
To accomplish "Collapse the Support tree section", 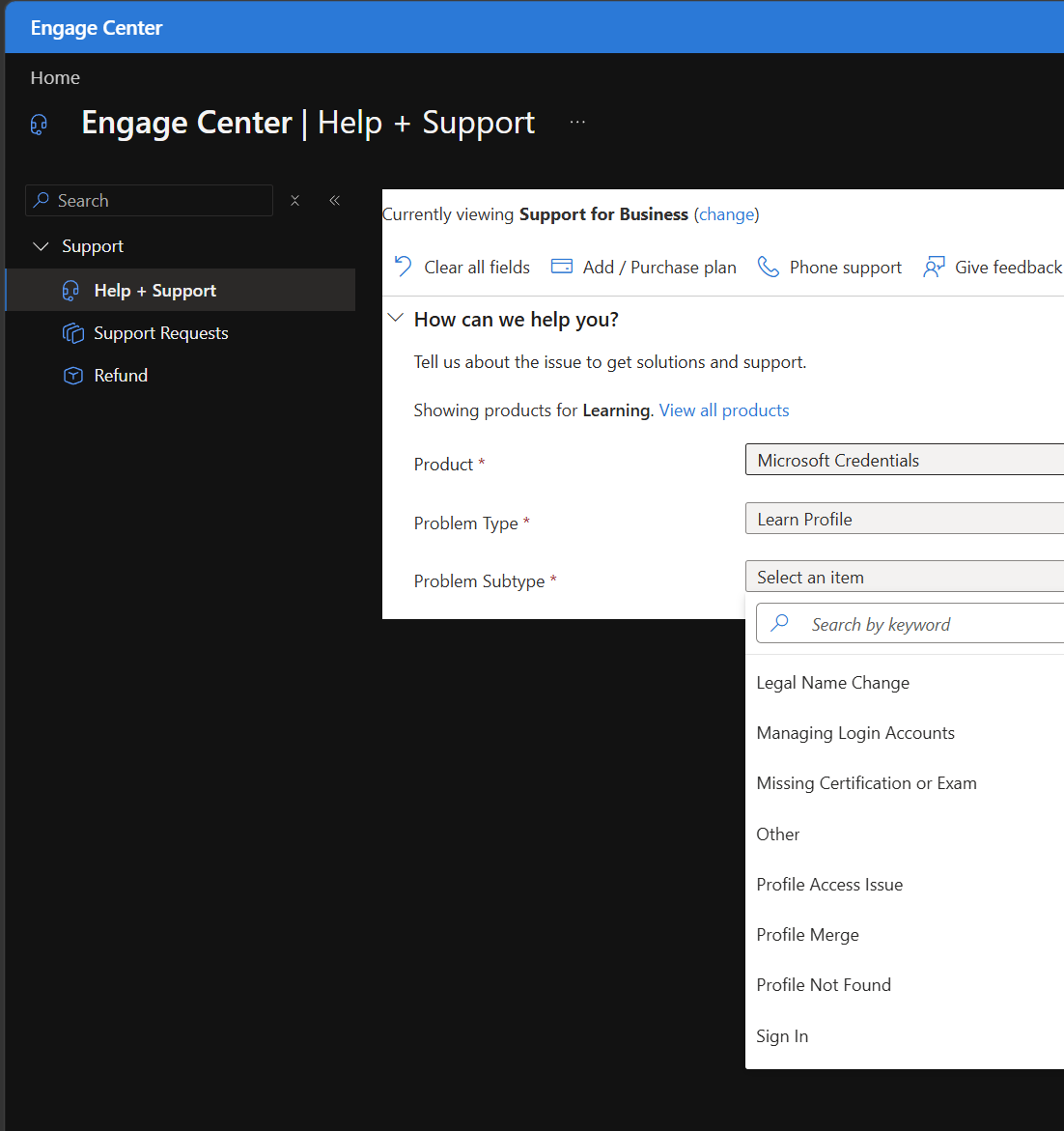I will tap(42, 246).
